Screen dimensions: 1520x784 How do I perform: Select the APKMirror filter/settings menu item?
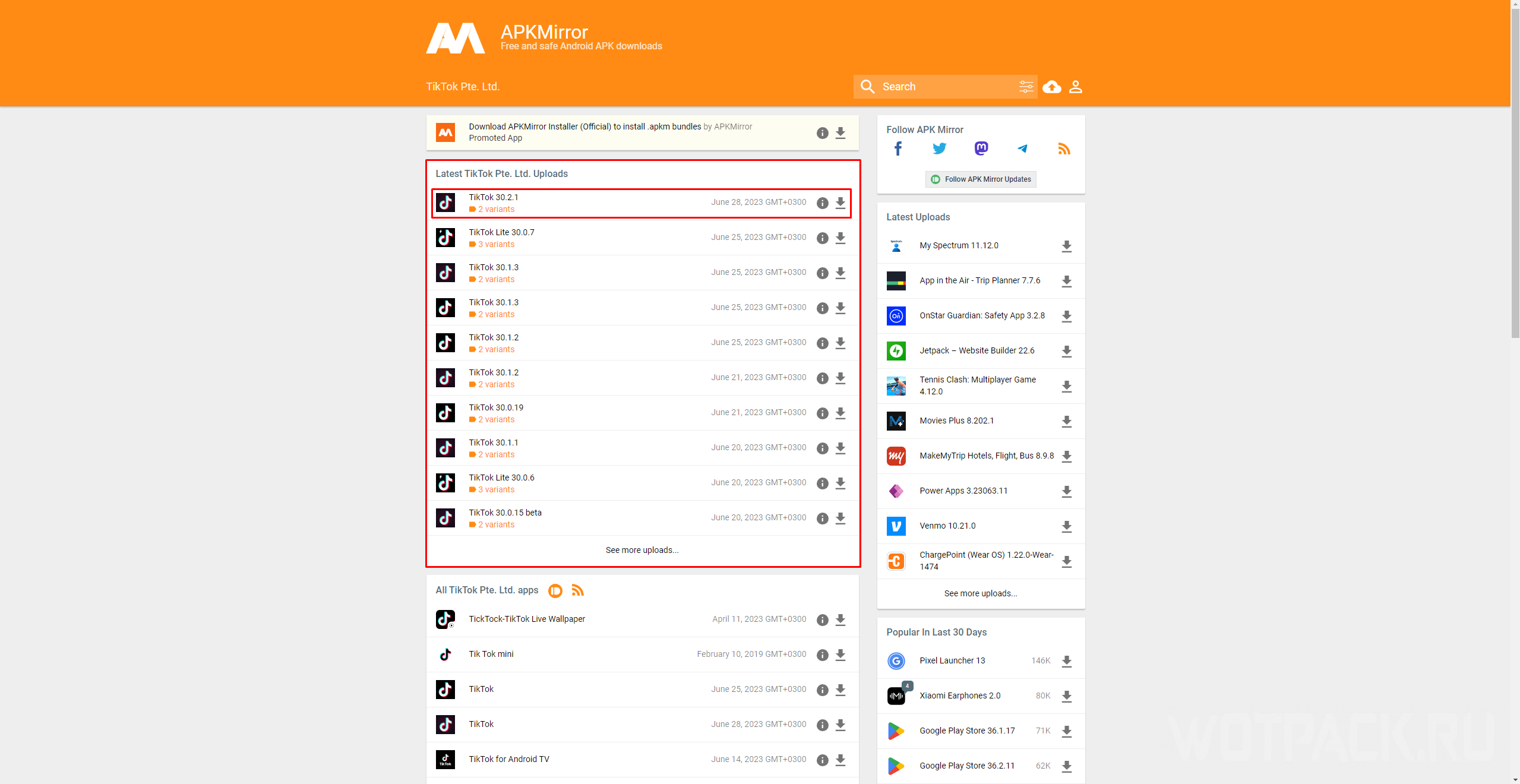pos(1024,86)
